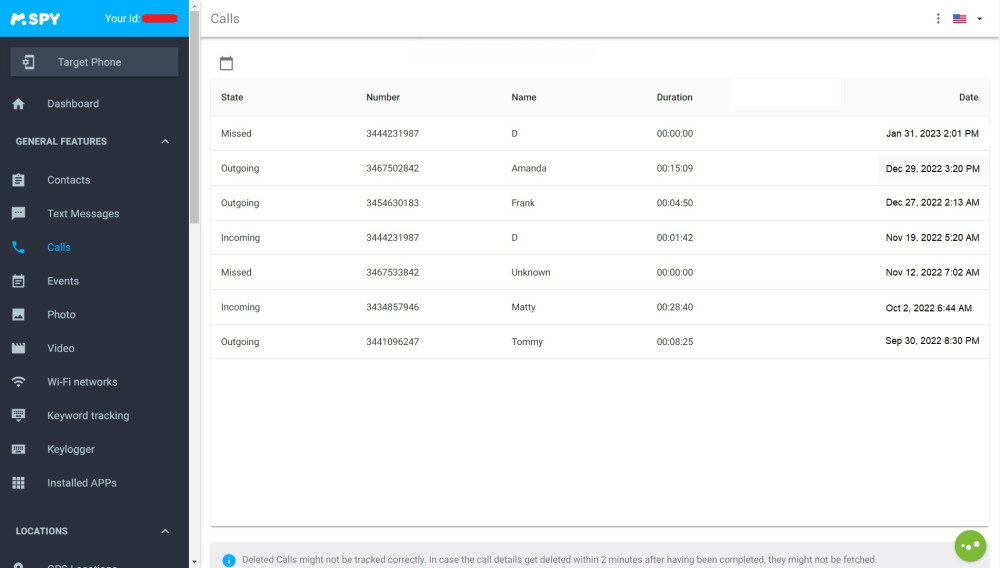Click the green chat support bubble
The image size is (1000, 568).
click(970, 545)
